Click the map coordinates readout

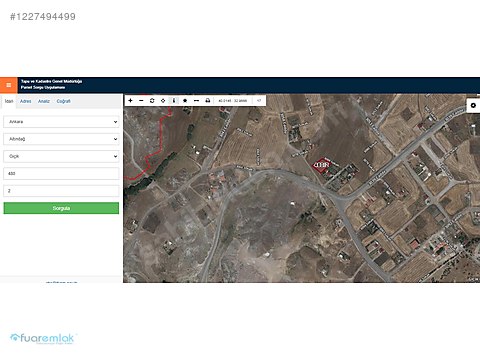coord(232,100)
